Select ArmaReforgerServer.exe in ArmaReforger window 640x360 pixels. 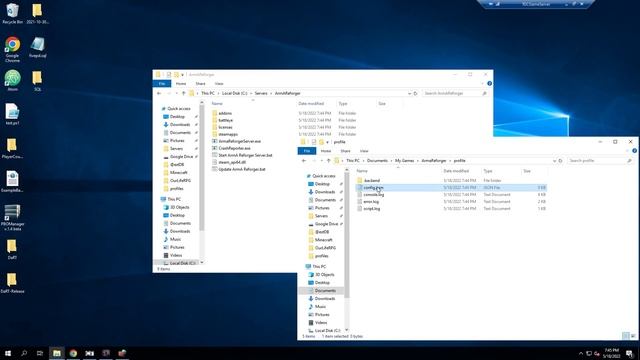[x=239, y=141]
